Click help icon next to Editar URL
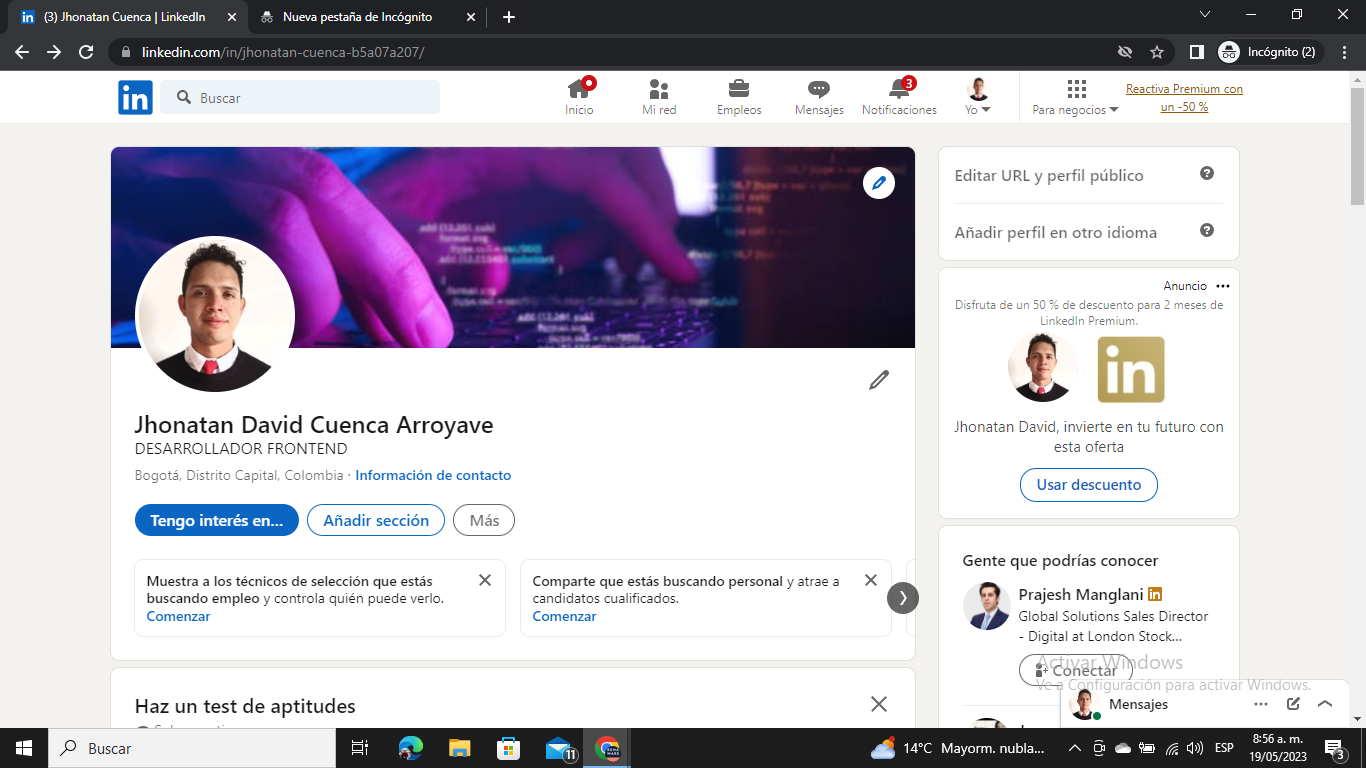 coord(1207,173)
